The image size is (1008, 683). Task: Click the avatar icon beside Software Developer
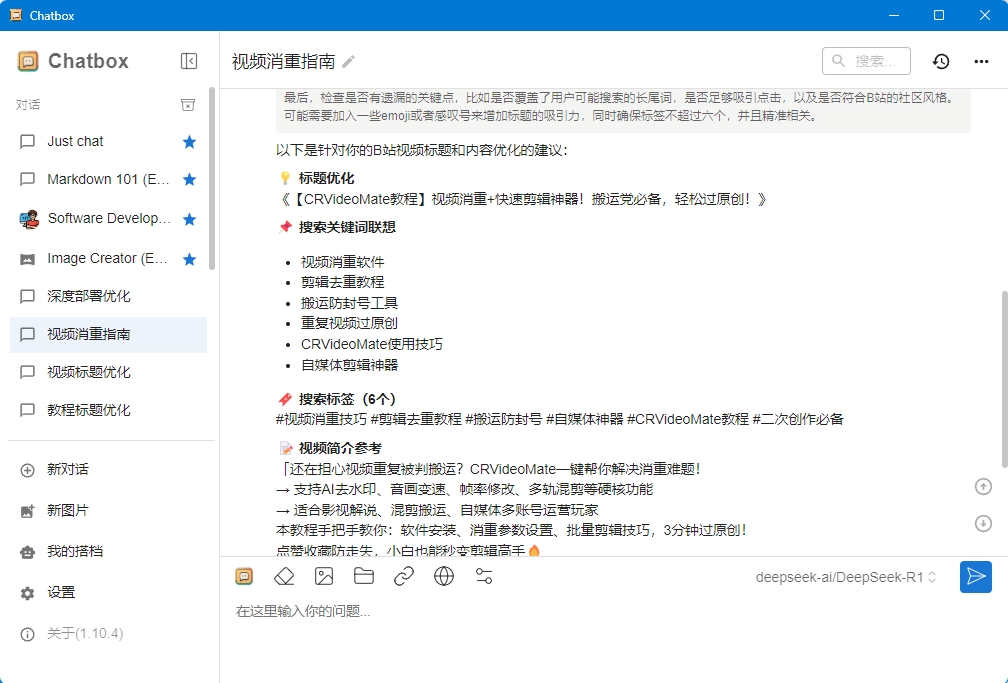pos(28,219)
